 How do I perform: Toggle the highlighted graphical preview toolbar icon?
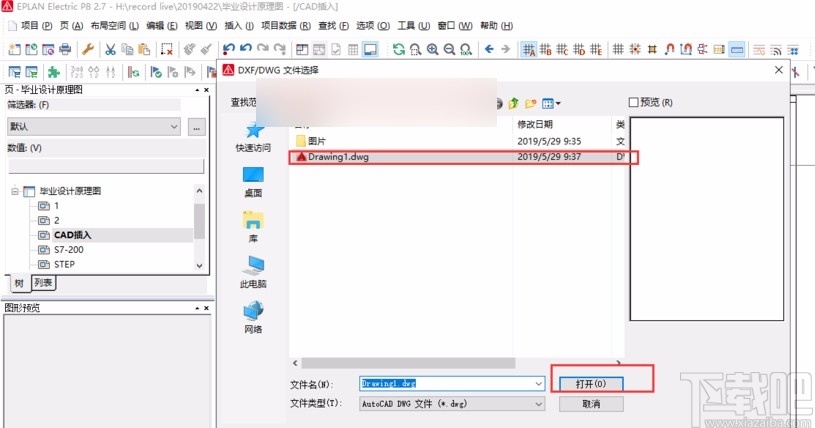(370, 49)
